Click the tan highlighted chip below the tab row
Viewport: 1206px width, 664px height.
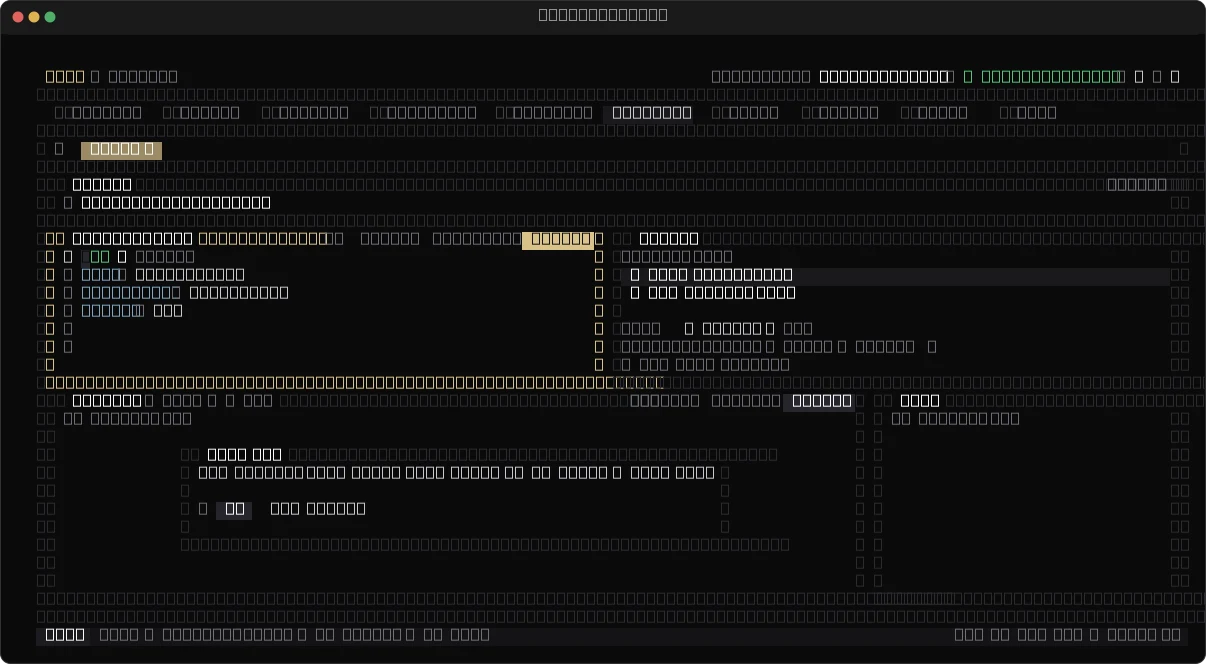(121, 149)
